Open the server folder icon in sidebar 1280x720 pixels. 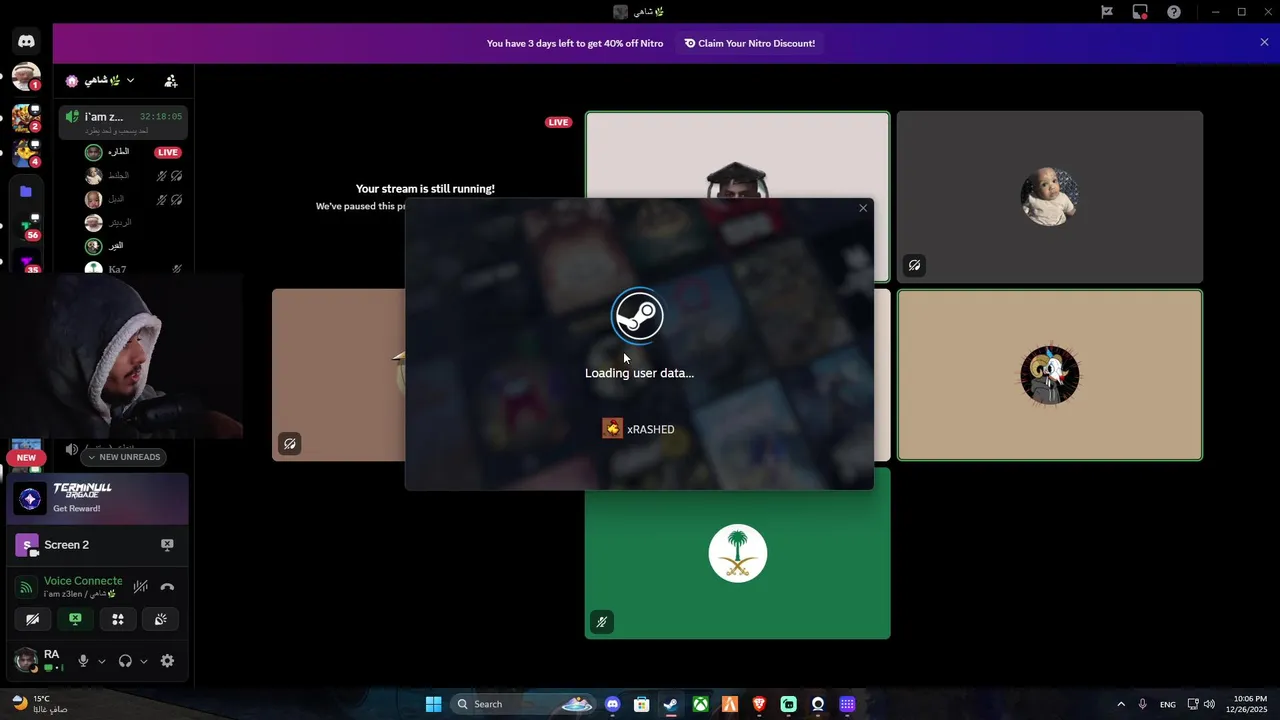point(26,191)
